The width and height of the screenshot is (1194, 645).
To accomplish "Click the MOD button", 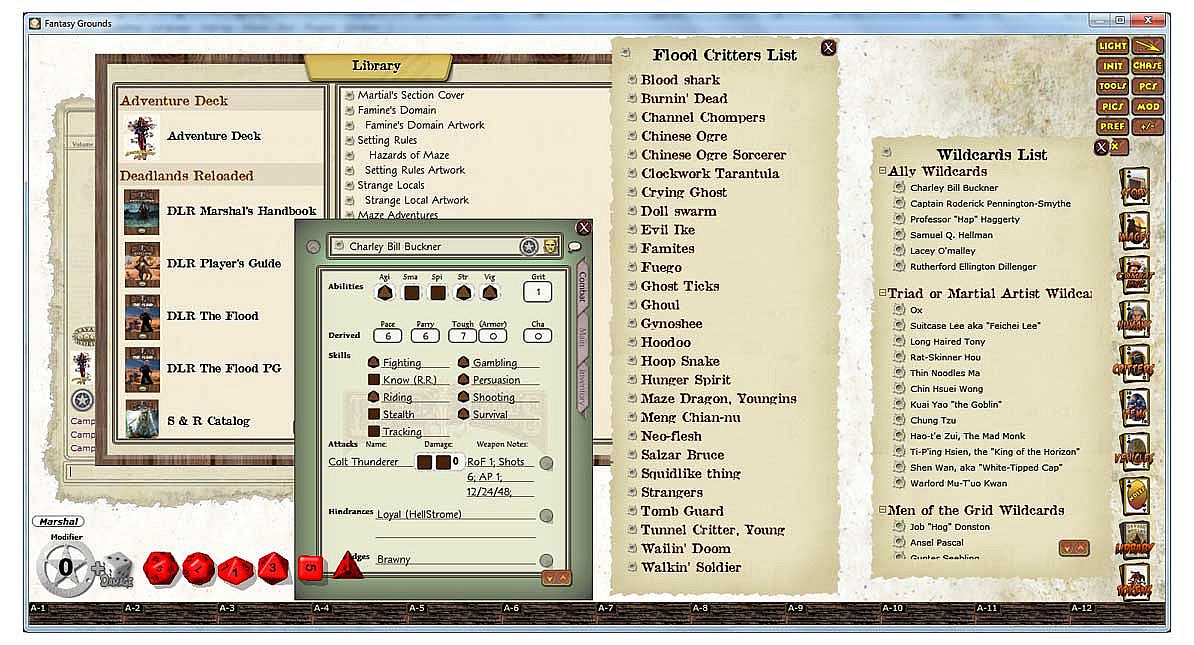I will pos(1148,107).
